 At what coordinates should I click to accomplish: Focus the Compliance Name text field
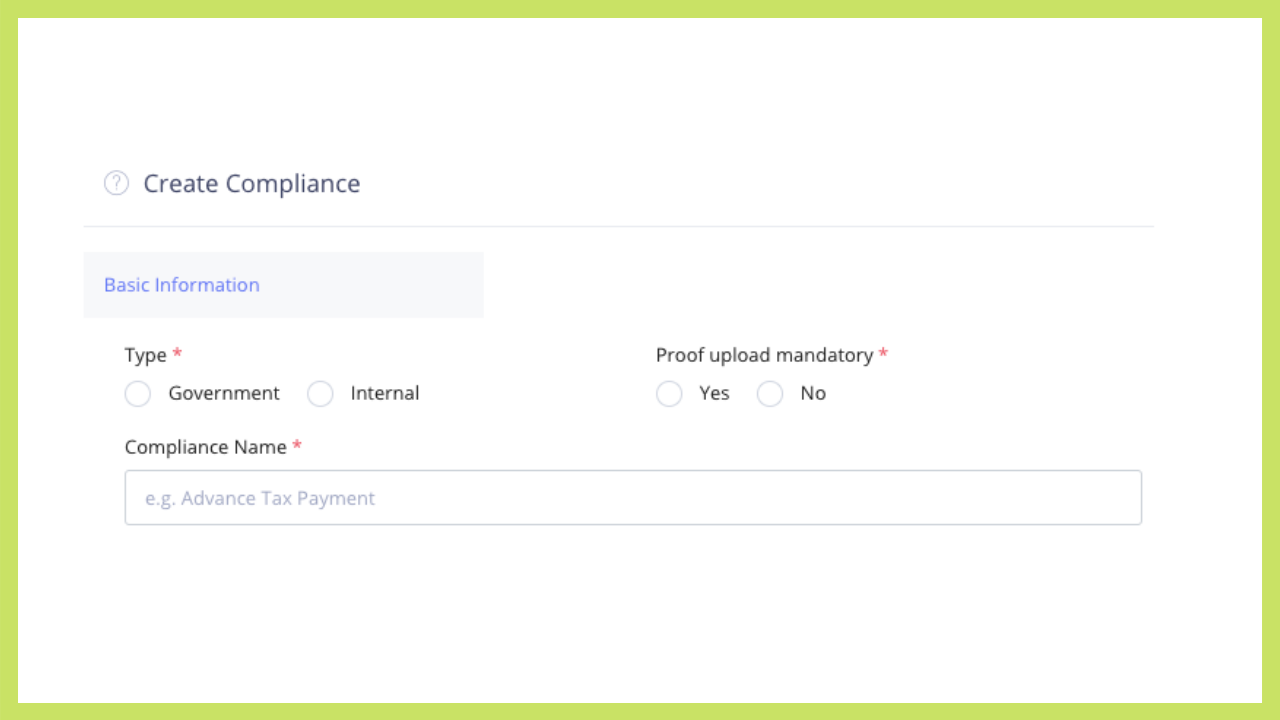tap(633, 498)
